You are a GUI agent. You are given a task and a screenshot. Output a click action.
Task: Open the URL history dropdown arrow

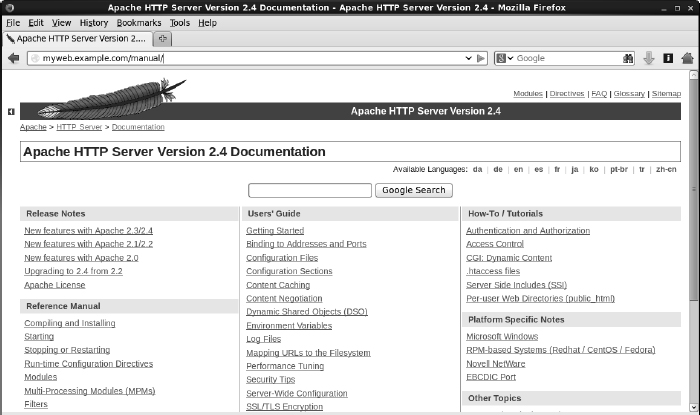tap(468, 58)
